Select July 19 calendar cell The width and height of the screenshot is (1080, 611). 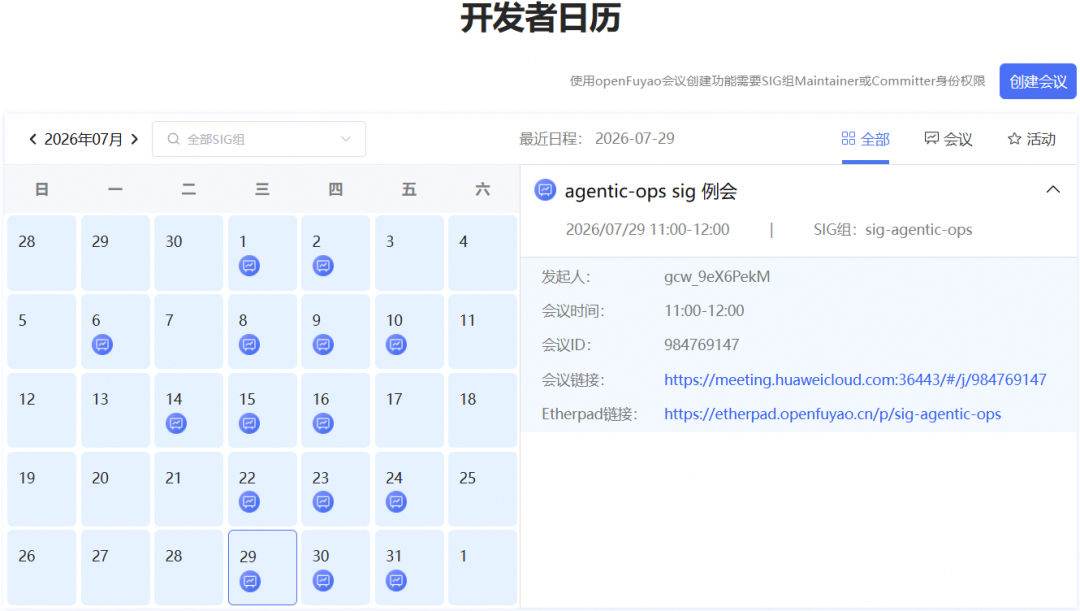coord(42,489)
